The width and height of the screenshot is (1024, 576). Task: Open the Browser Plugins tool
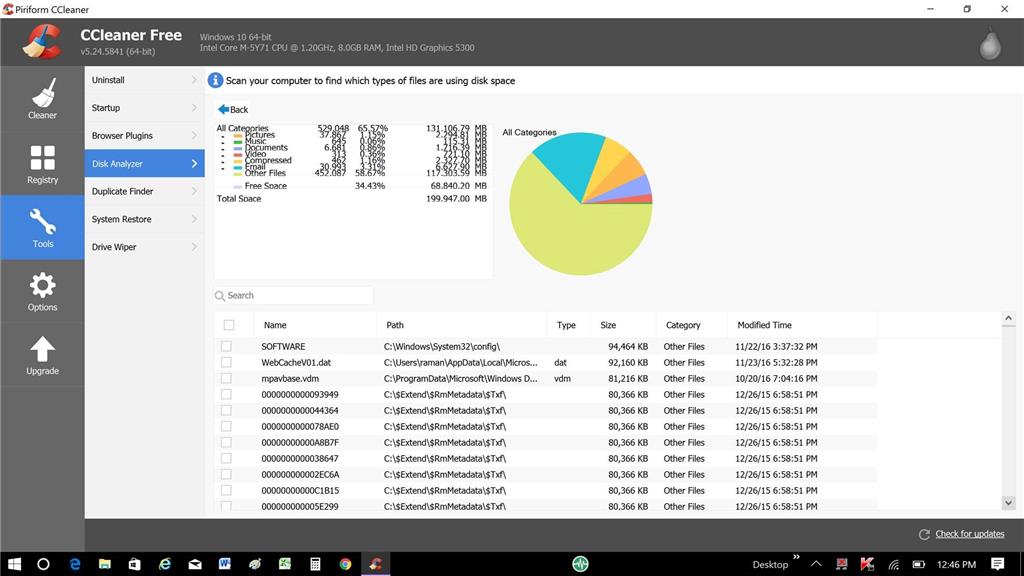point(144,135)
